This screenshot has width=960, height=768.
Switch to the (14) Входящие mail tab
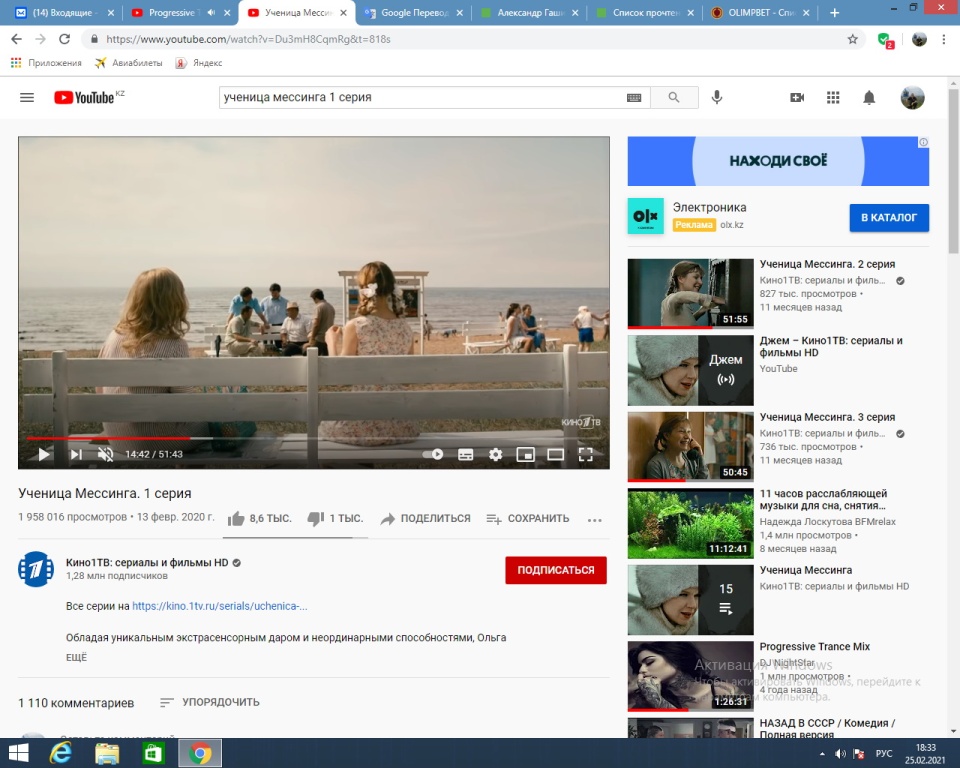[62, 12]
